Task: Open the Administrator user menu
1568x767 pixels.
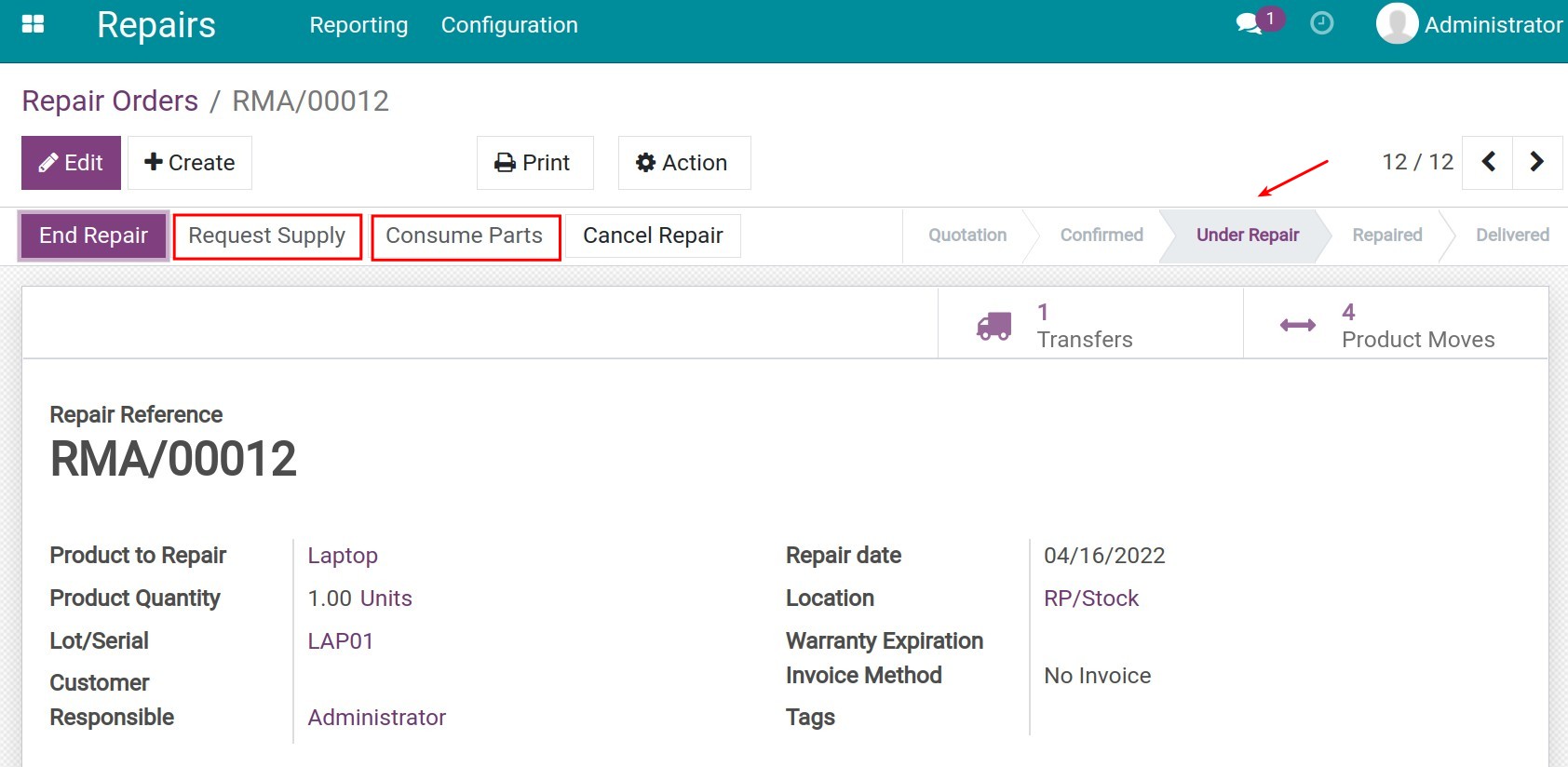Action: coord(1470,24)
